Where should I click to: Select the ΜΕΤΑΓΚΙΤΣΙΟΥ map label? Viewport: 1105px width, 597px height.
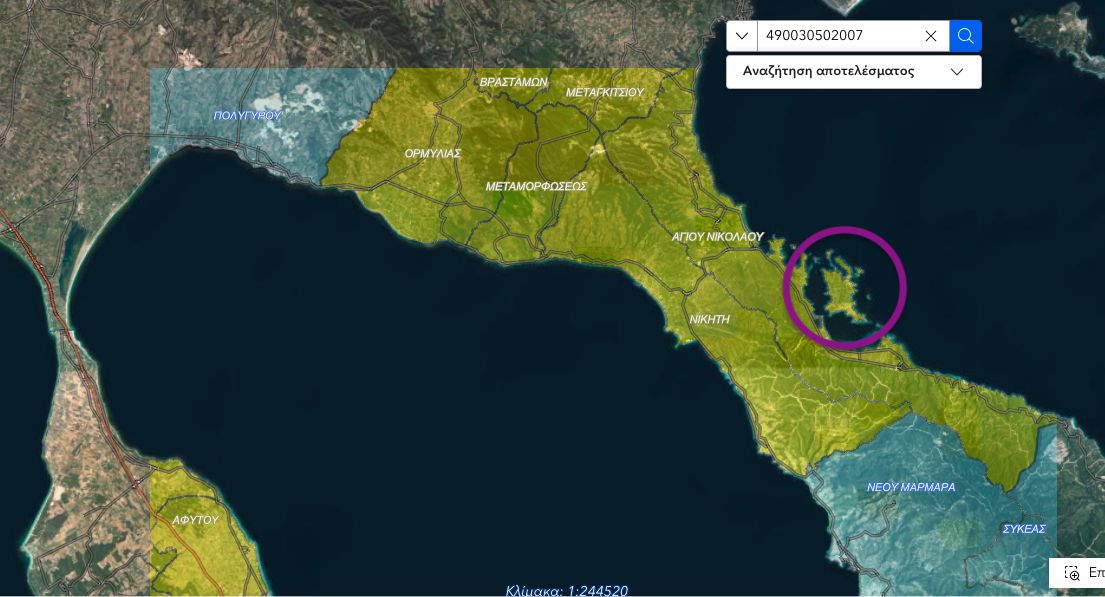[605, 92]
